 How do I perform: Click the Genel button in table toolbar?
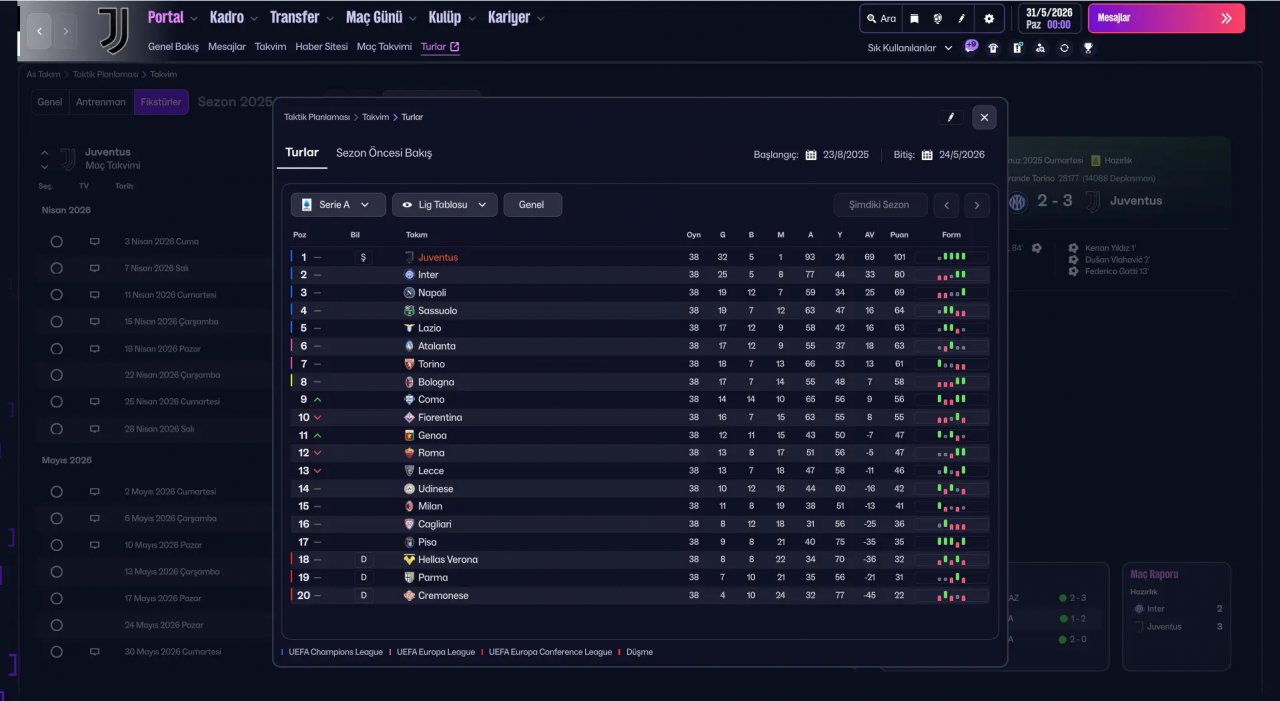[x=532, y=205]
